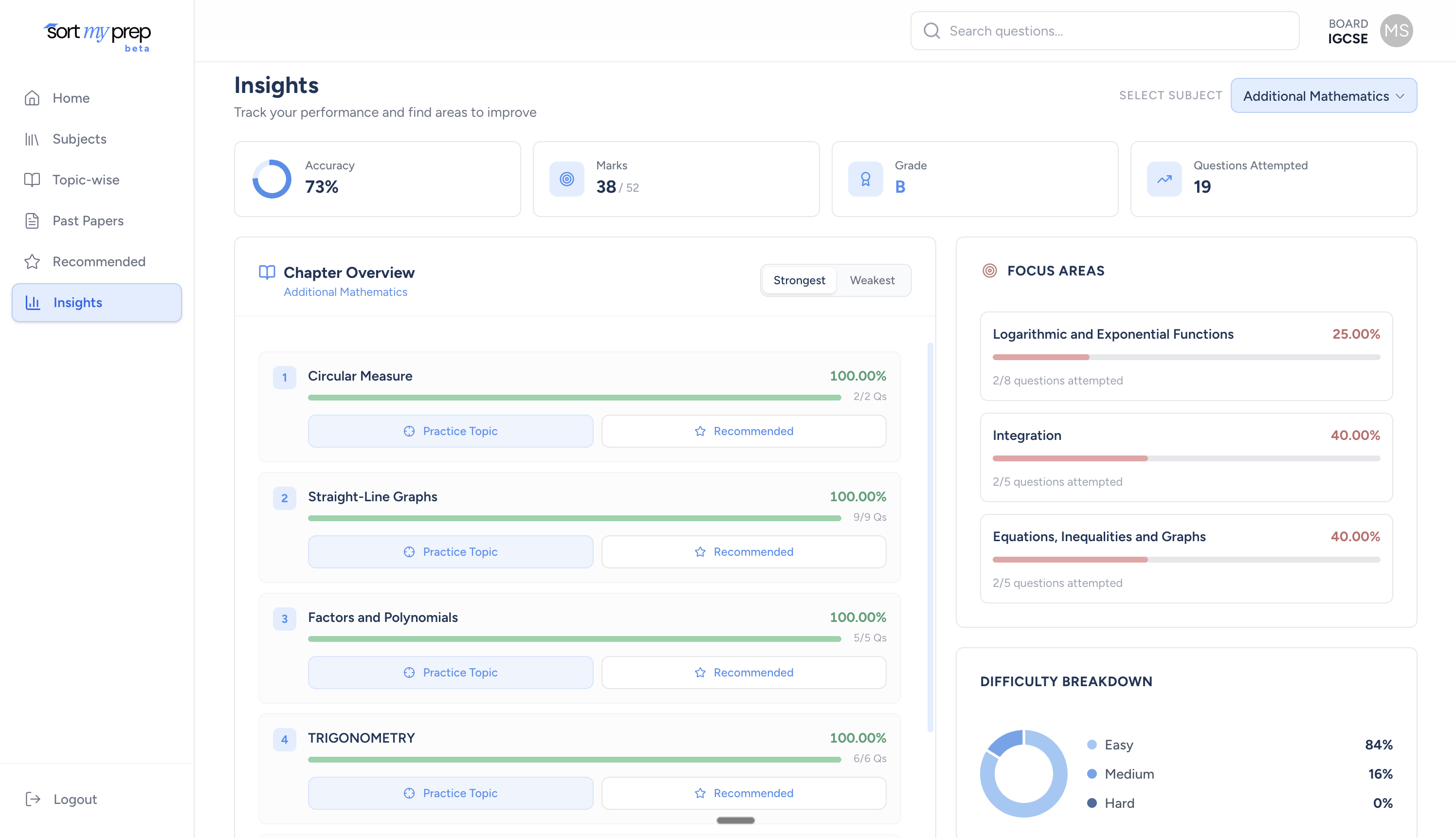Click the Topic-wise open book icon
1456x838 pixels.
32,180
